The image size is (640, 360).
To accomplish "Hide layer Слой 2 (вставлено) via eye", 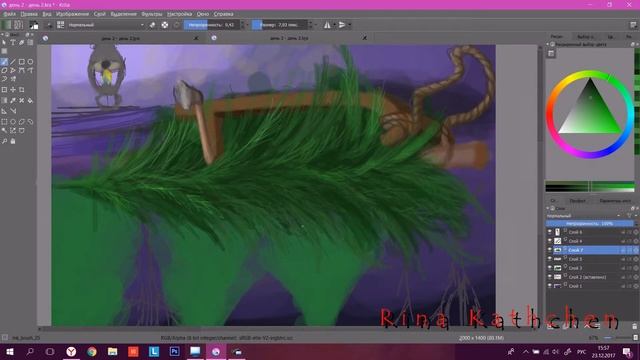I will [x=549, y=277].
